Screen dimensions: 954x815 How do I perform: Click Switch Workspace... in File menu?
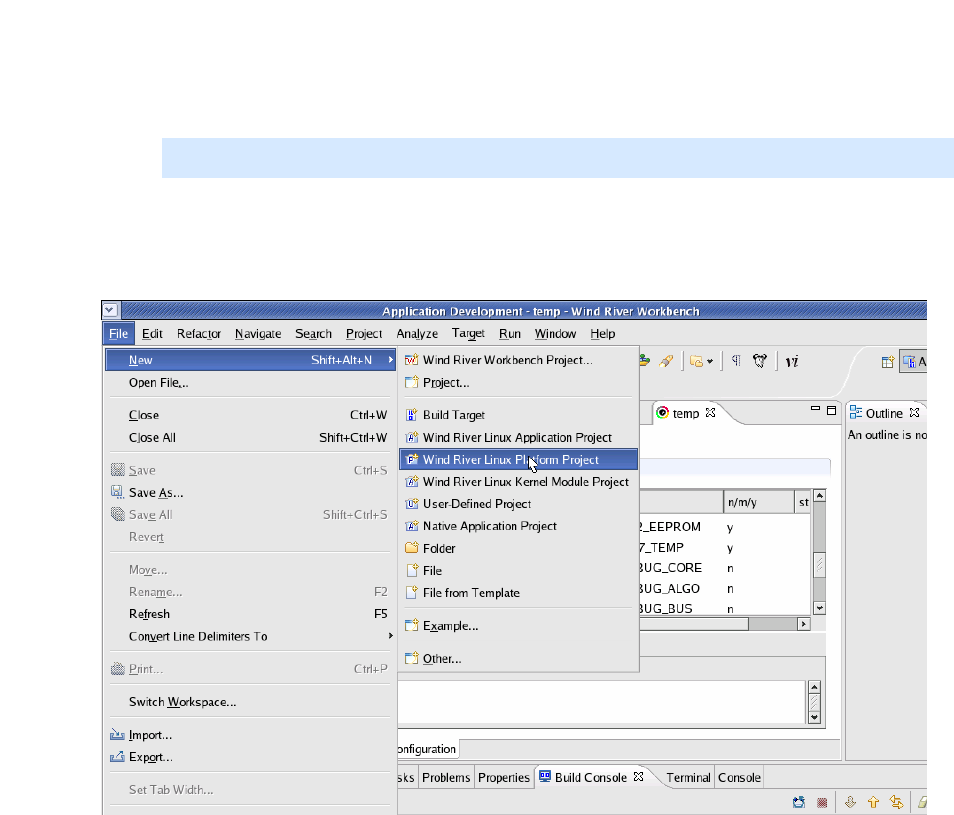251,702
